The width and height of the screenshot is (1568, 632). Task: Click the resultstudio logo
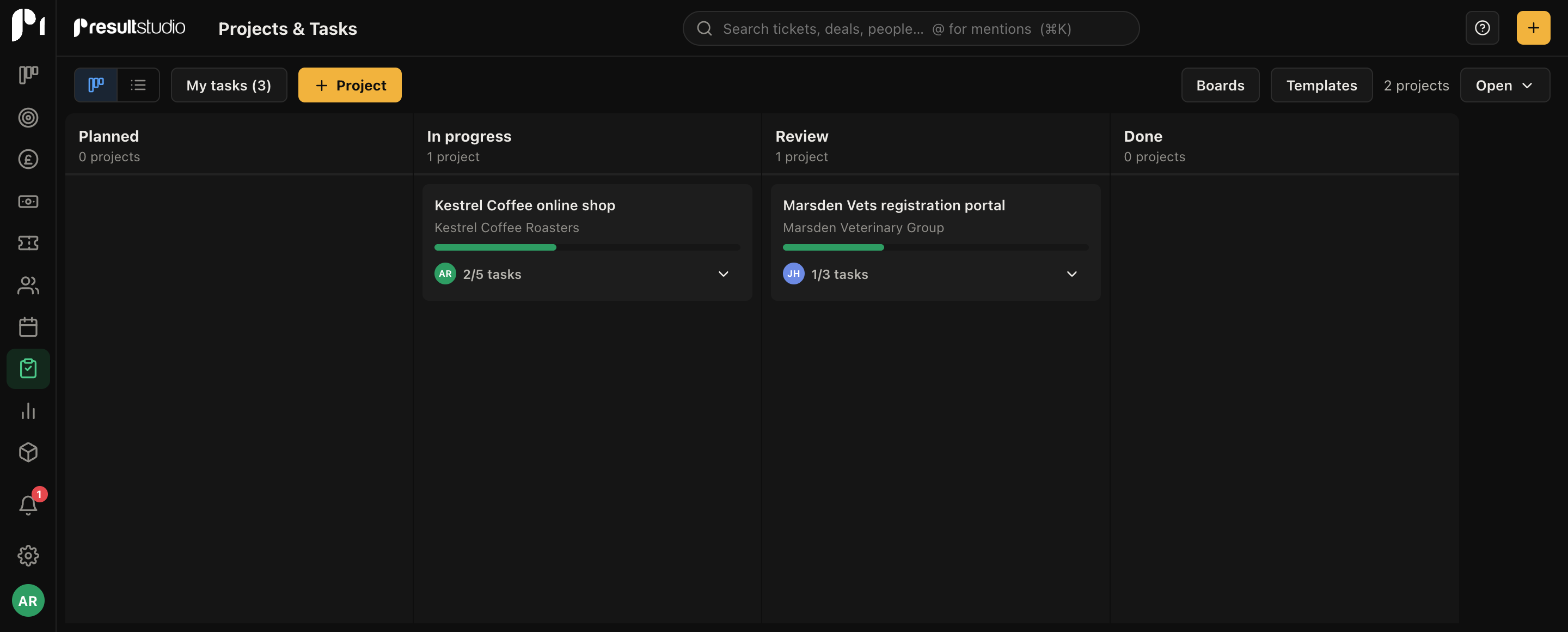click(129, 27)
